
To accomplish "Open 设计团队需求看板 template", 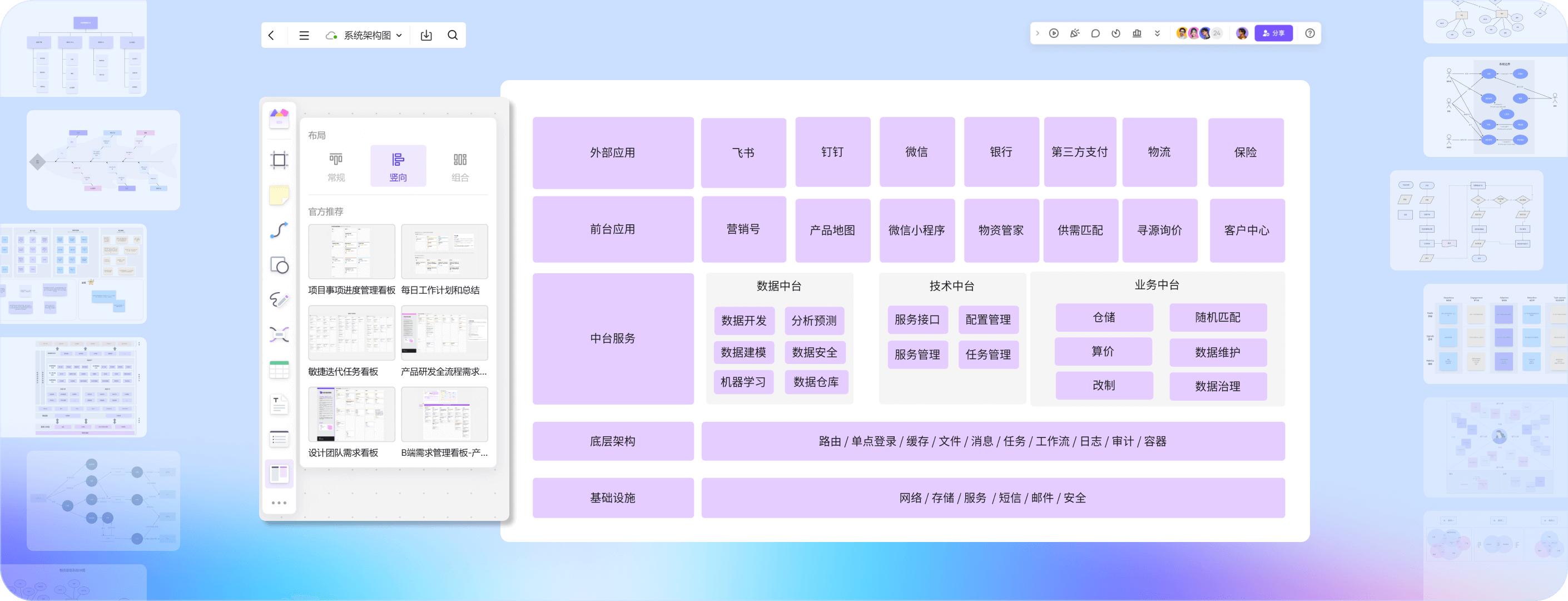I will click(x=352, y=422).
